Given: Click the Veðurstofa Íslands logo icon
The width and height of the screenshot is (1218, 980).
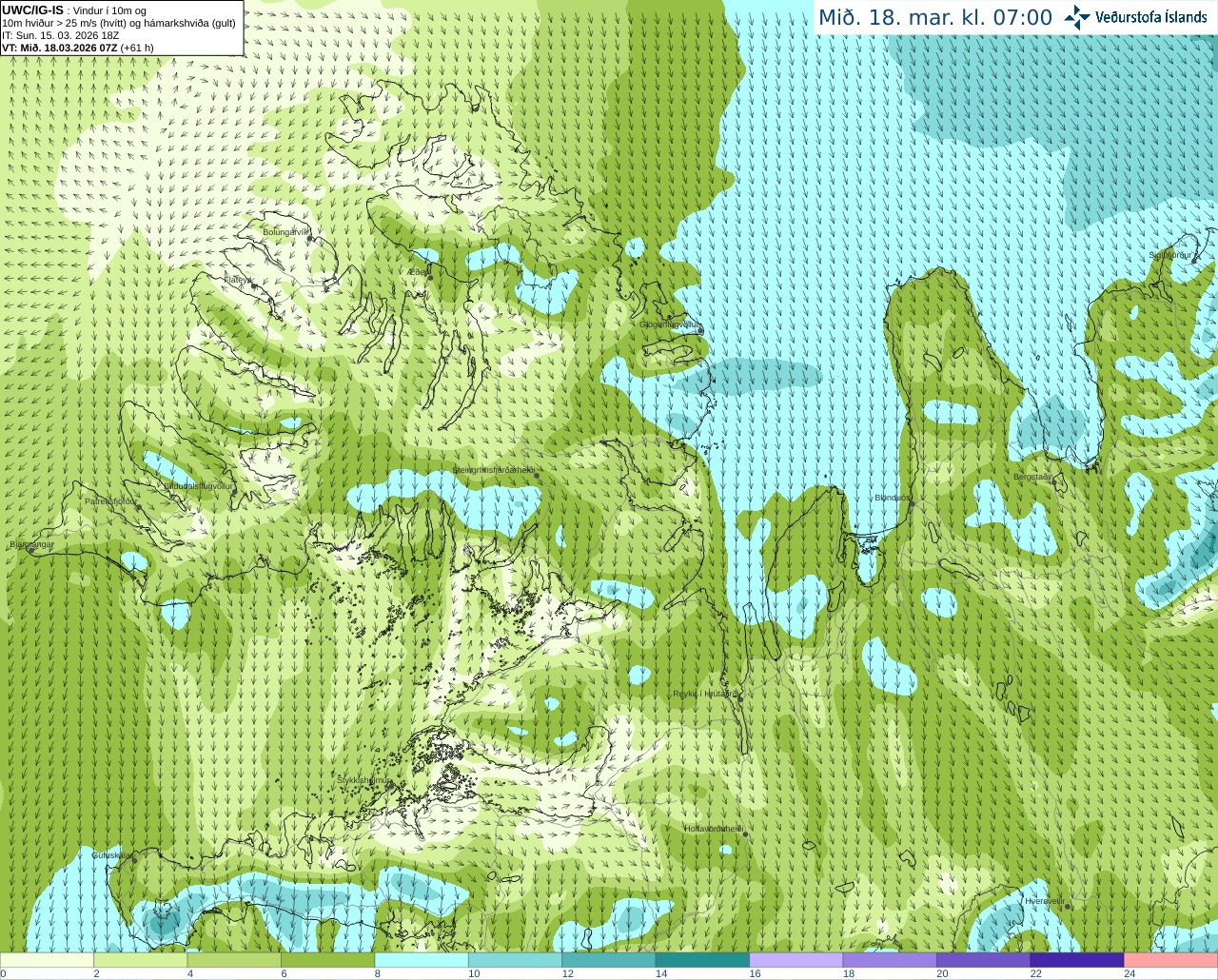Looking at the screenshot, I should (x=1077, y=17).
